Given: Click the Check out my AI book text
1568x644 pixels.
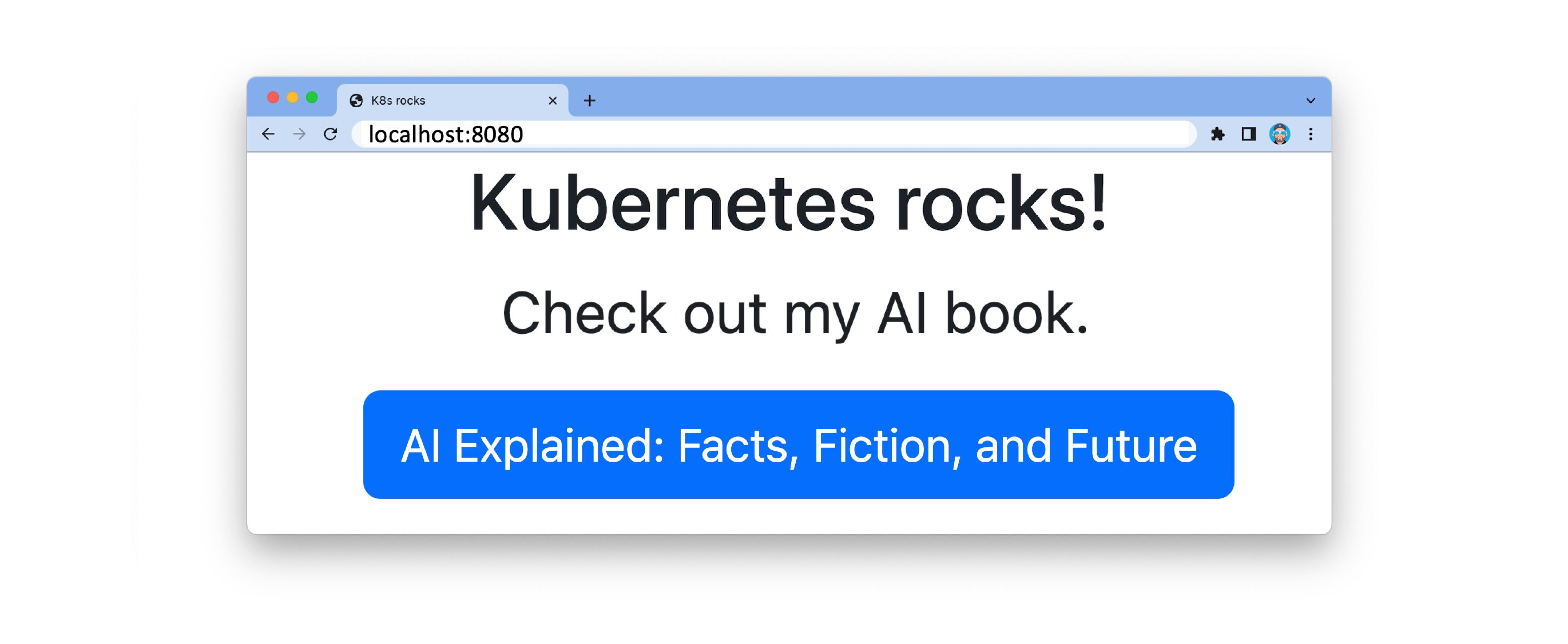Looking at the screenshot, I should pos(794,314).
